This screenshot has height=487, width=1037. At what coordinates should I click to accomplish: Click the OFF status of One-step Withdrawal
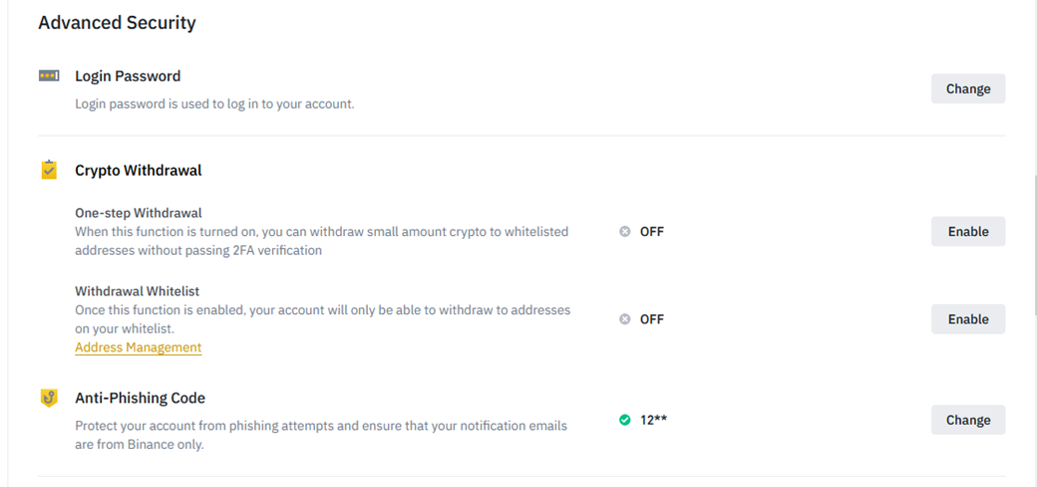pyautogui.click(x=651, y=232)
